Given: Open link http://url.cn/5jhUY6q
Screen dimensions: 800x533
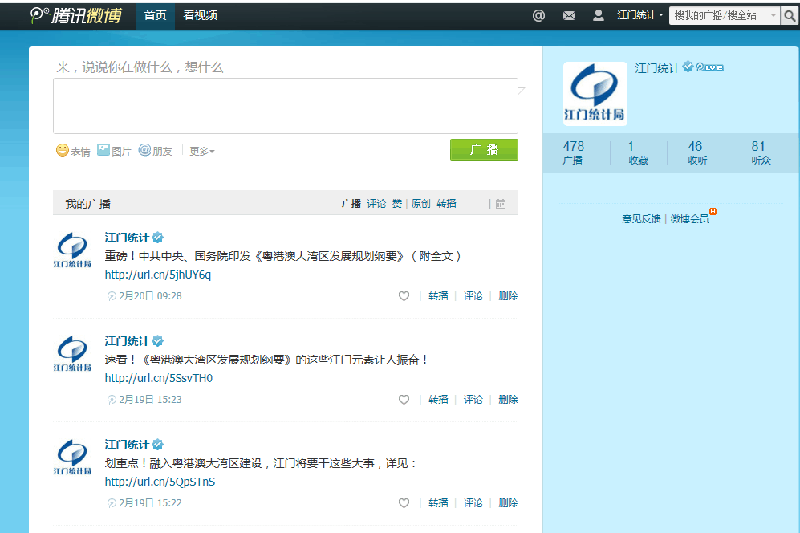Looking at the screenshot, I should (x=158, y=275).
